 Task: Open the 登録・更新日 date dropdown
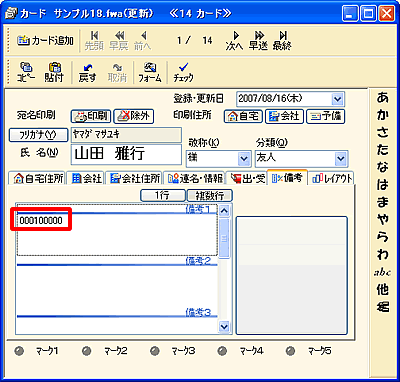click(337, 99)
